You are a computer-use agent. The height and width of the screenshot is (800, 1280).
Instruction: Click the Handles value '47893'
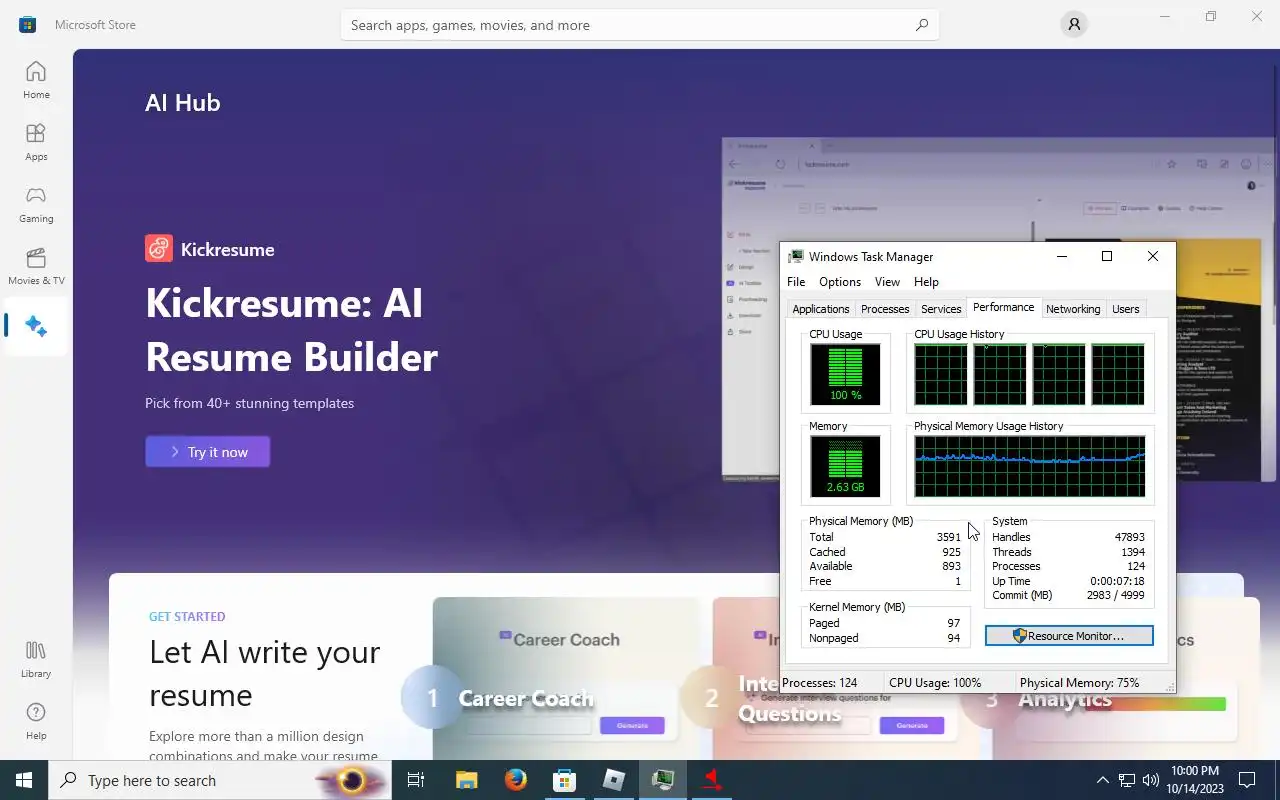pos(1130,537)
